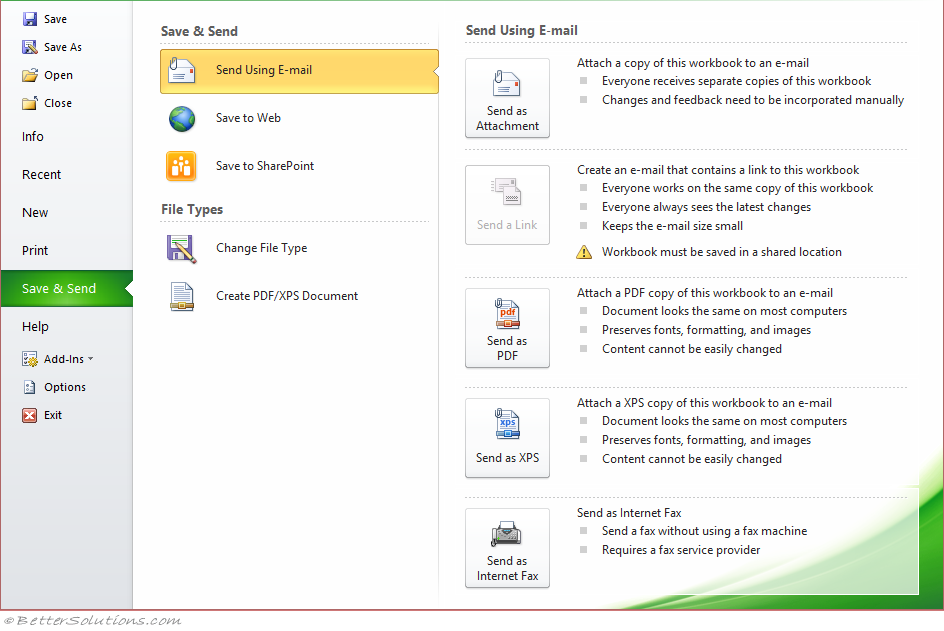Click 'Attach a XPS copy of this workbook' text
Screen dimensions: 944x631
704,403
